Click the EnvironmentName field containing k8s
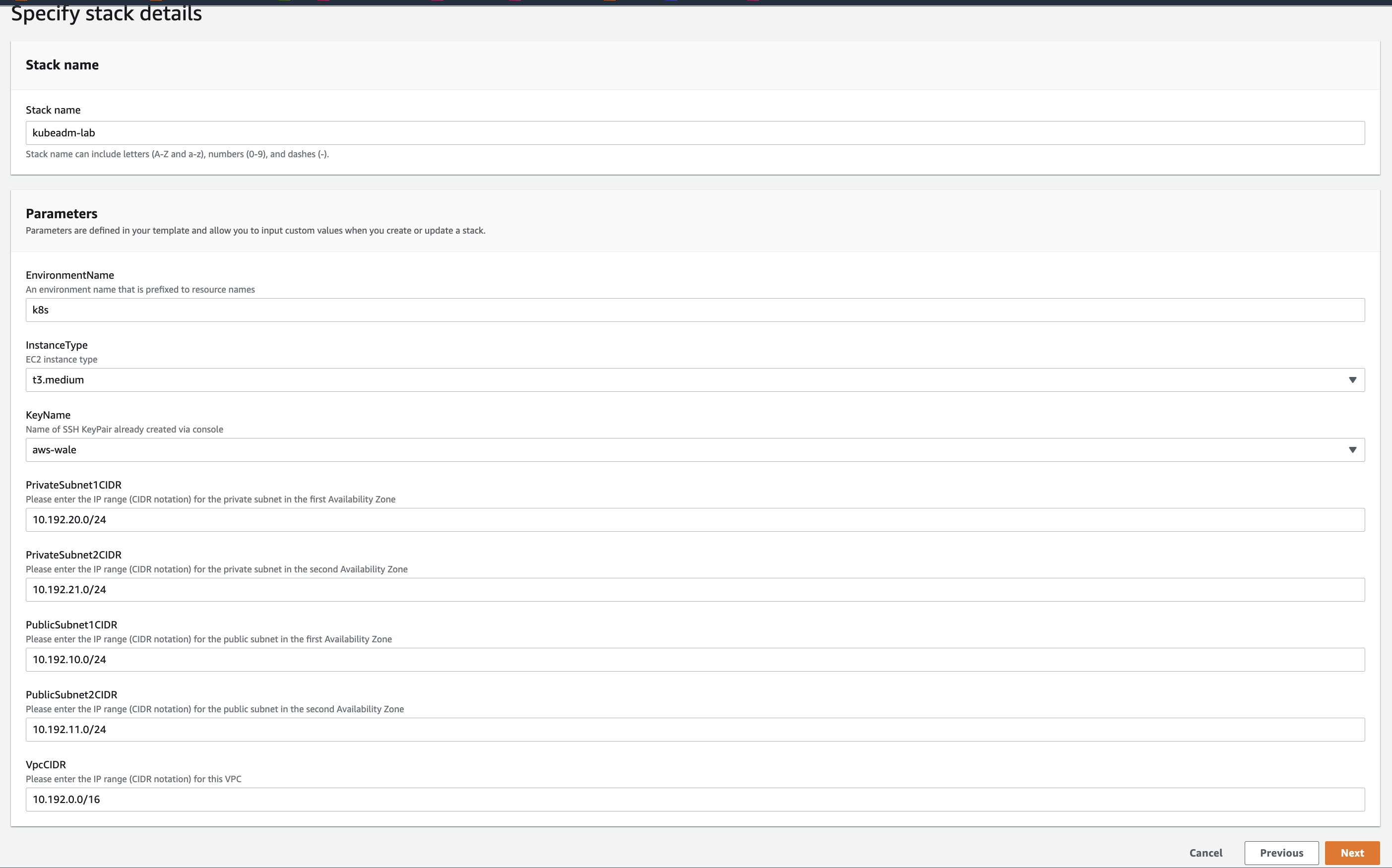 (x=695, y=310)
